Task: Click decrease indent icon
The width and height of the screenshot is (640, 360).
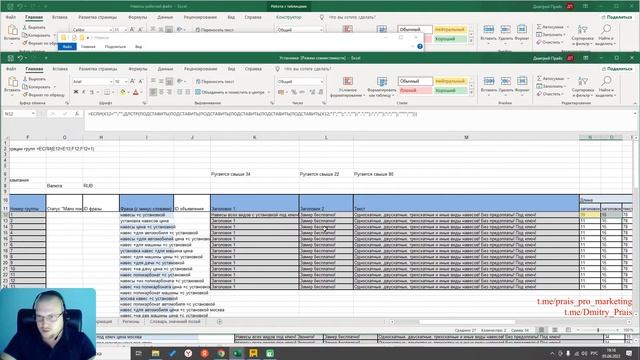Action: coord(180,92)
